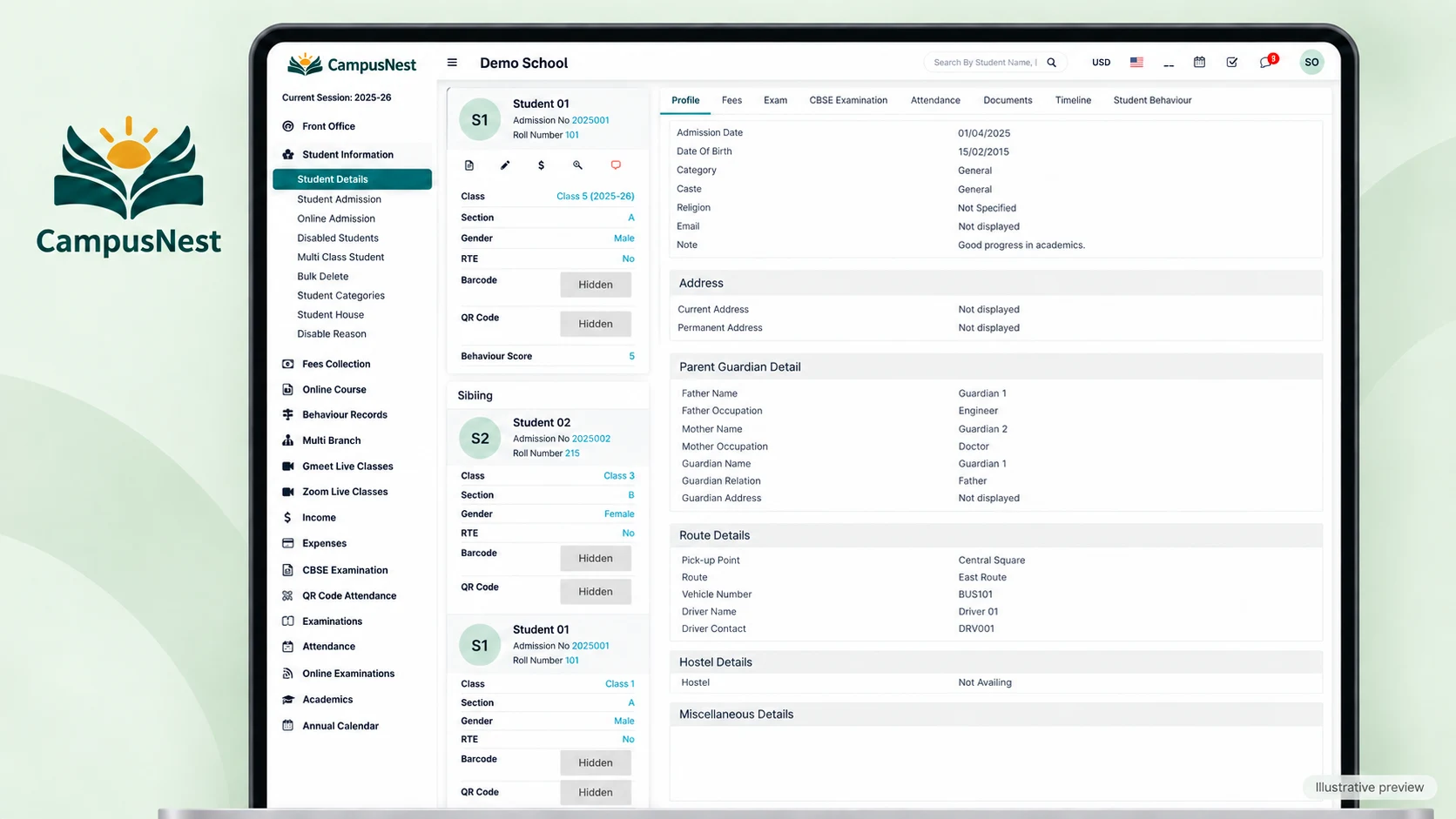The height and width of the screenshot is (819, 1456).
Task: Click the CampusNest logo in app header
Action: point(352,64)
